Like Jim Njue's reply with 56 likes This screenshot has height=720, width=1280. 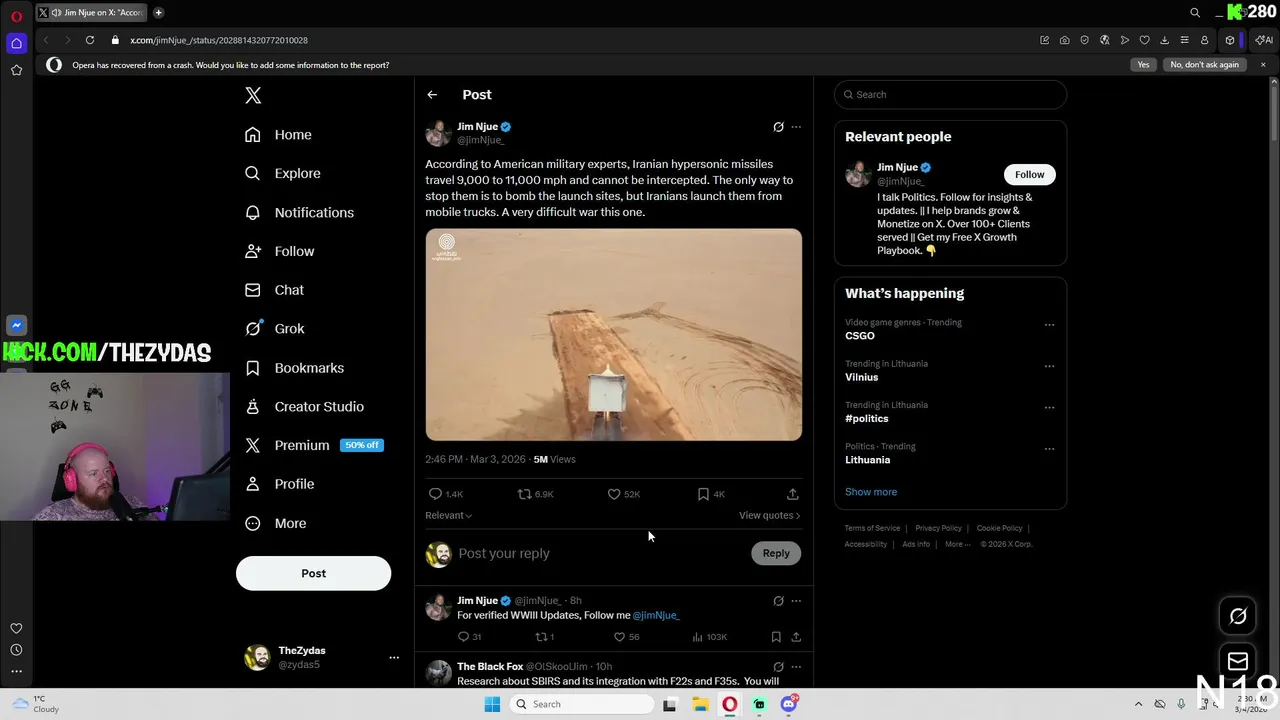626,637
